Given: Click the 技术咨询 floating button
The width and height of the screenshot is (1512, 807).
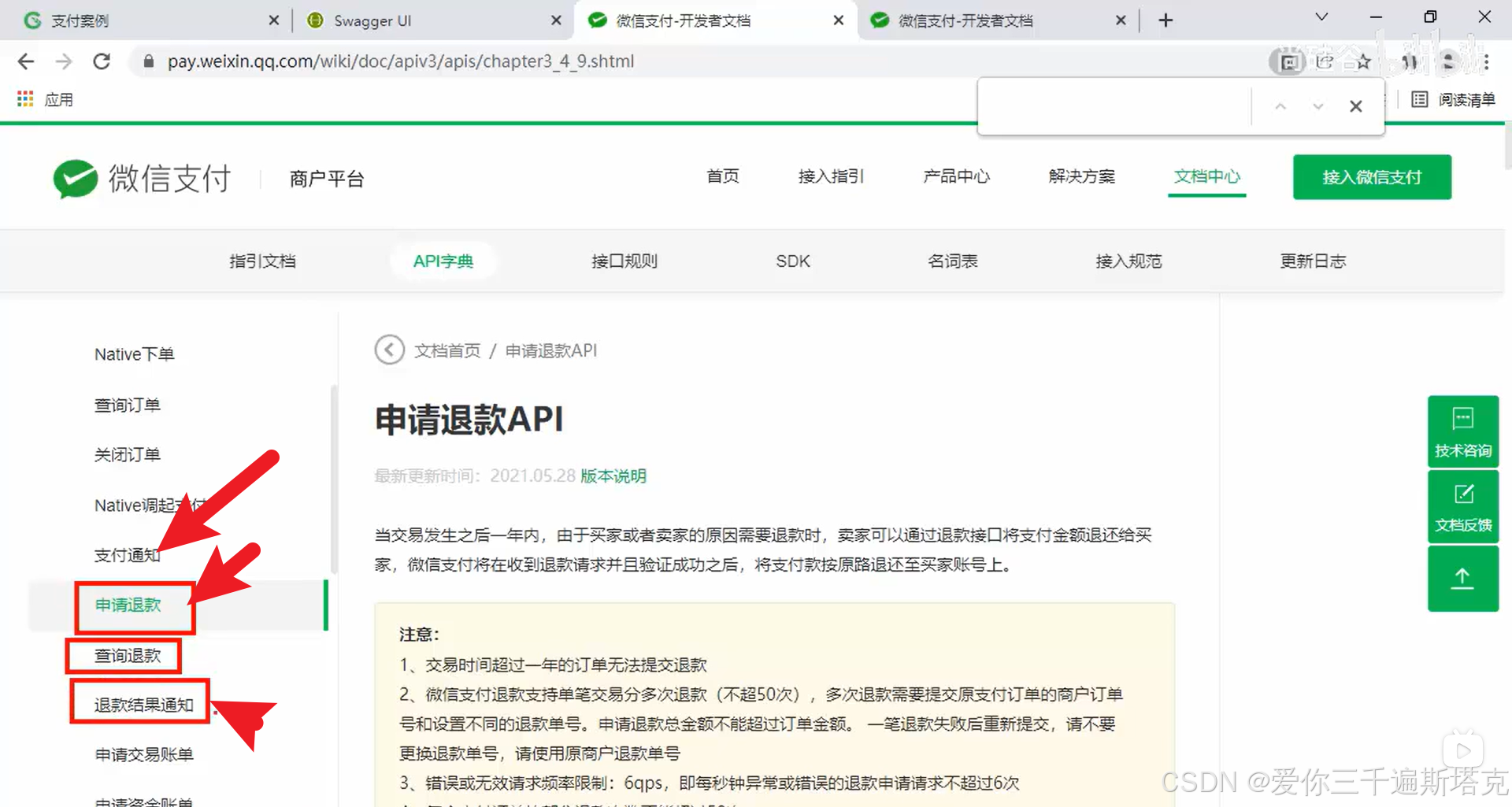Looking at the screenshot, I should [x=1463, y=431].
